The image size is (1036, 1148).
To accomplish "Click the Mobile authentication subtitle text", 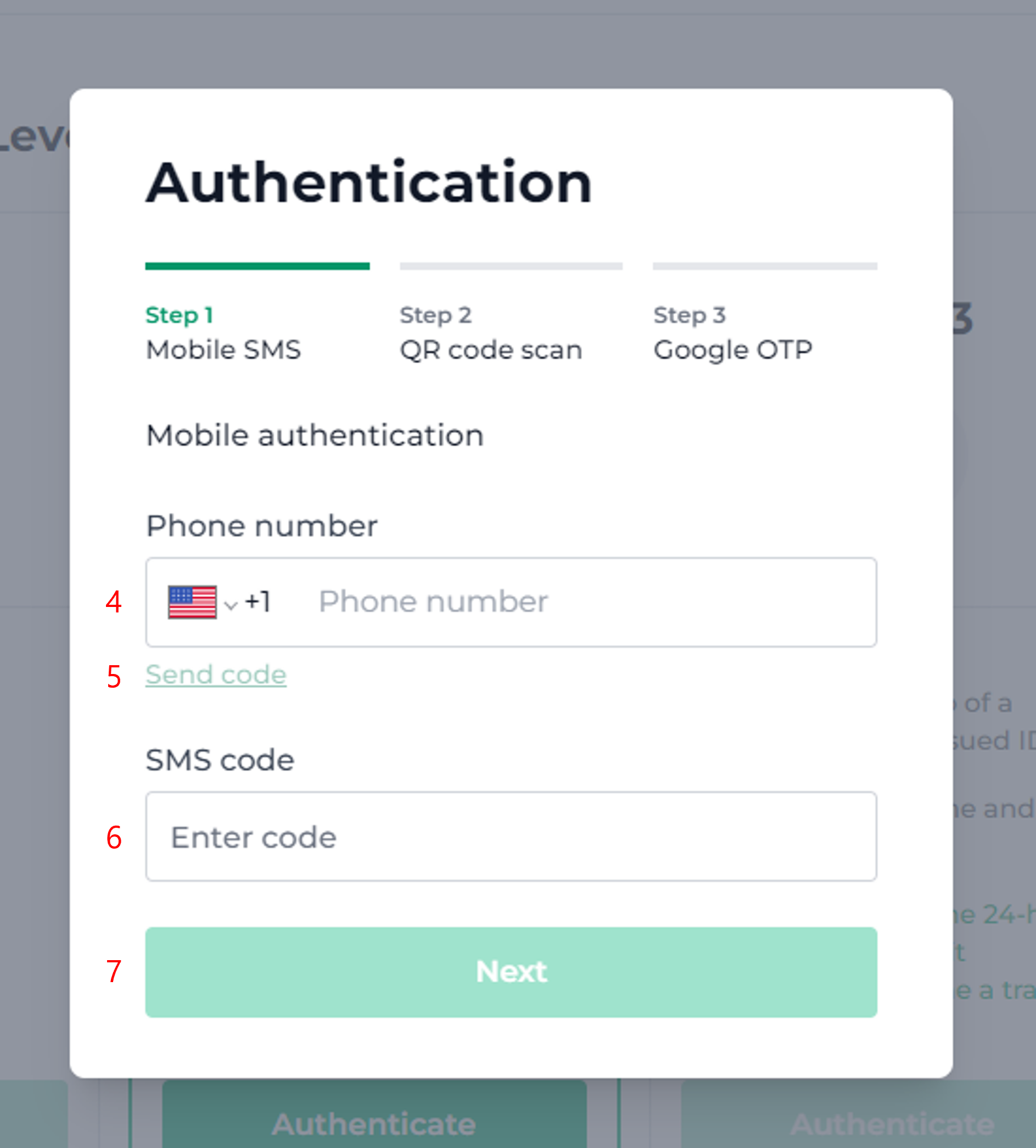I will pyautogui.click(x=315, y=436).
